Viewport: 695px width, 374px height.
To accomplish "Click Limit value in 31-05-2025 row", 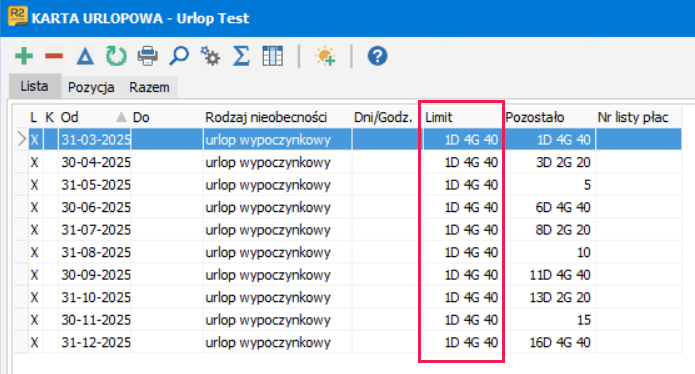I will click(471, 185).
